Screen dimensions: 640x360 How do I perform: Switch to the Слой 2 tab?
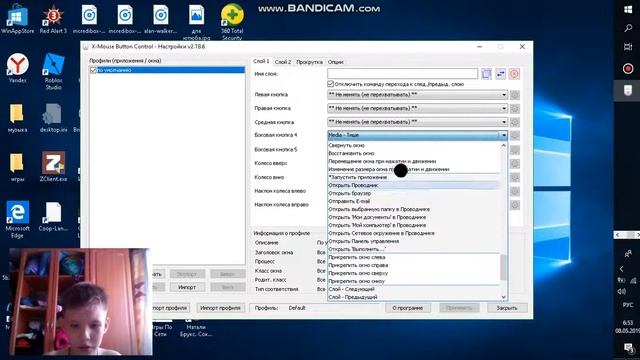[283, 62]
